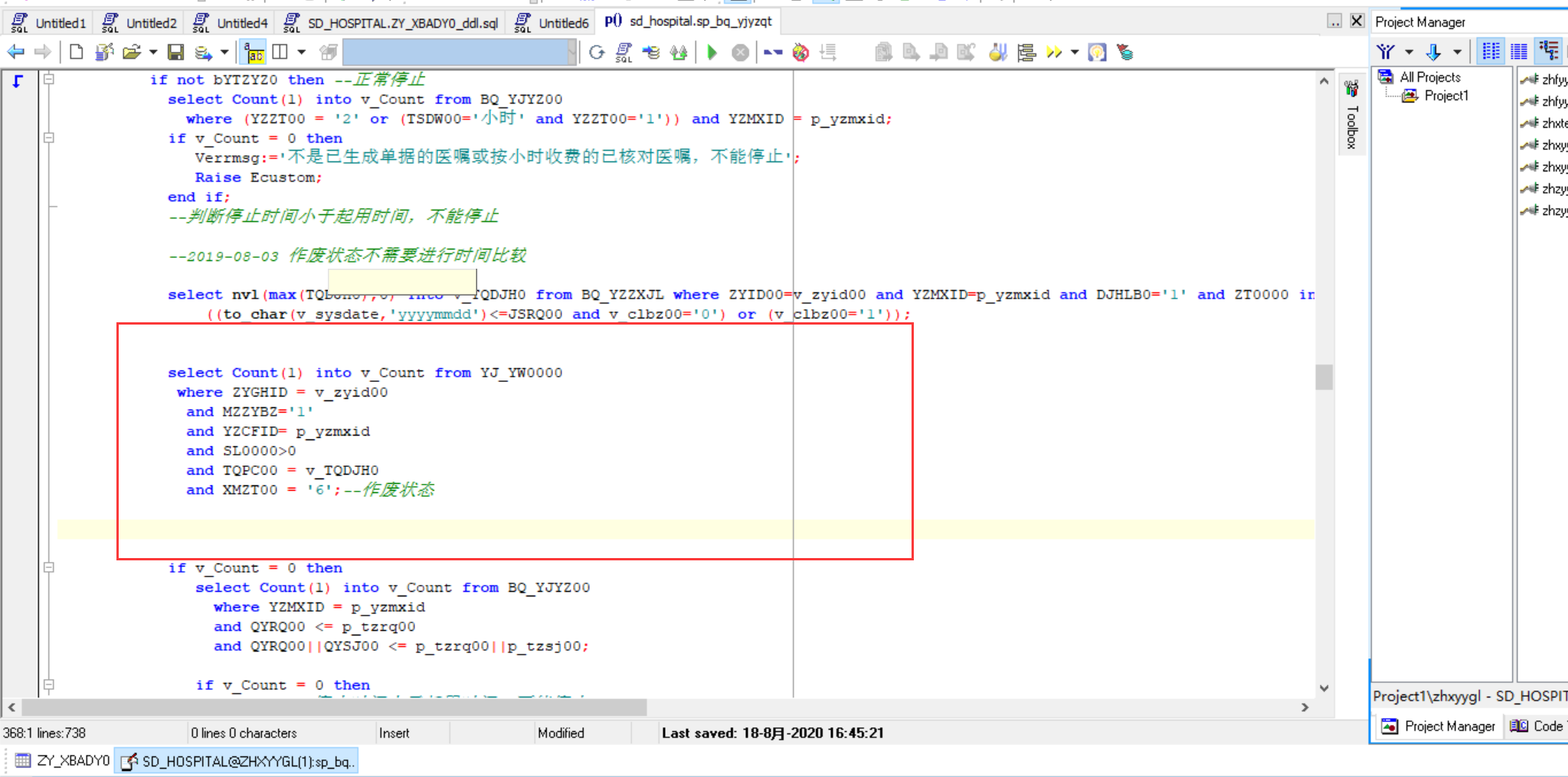Click the grey stop execution button
This screenshot has height=777, width=1568.
[740, 52]
